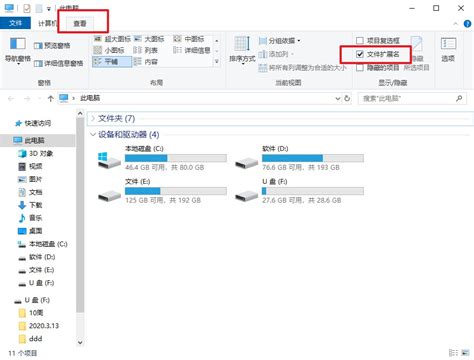Go back with the back arrow
This screenshot has width=474, height=360.
11,99
